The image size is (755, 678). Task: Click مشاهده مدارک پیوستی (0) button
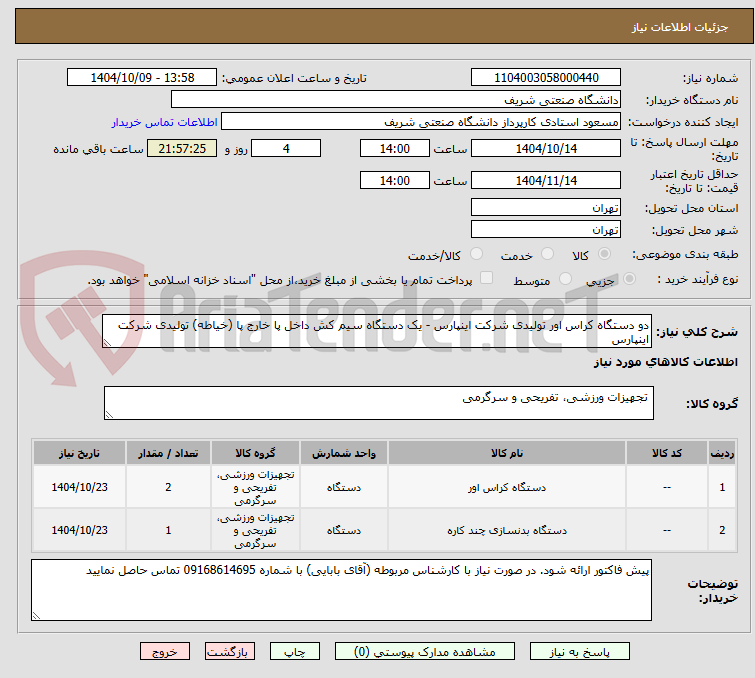coord(425,652)
